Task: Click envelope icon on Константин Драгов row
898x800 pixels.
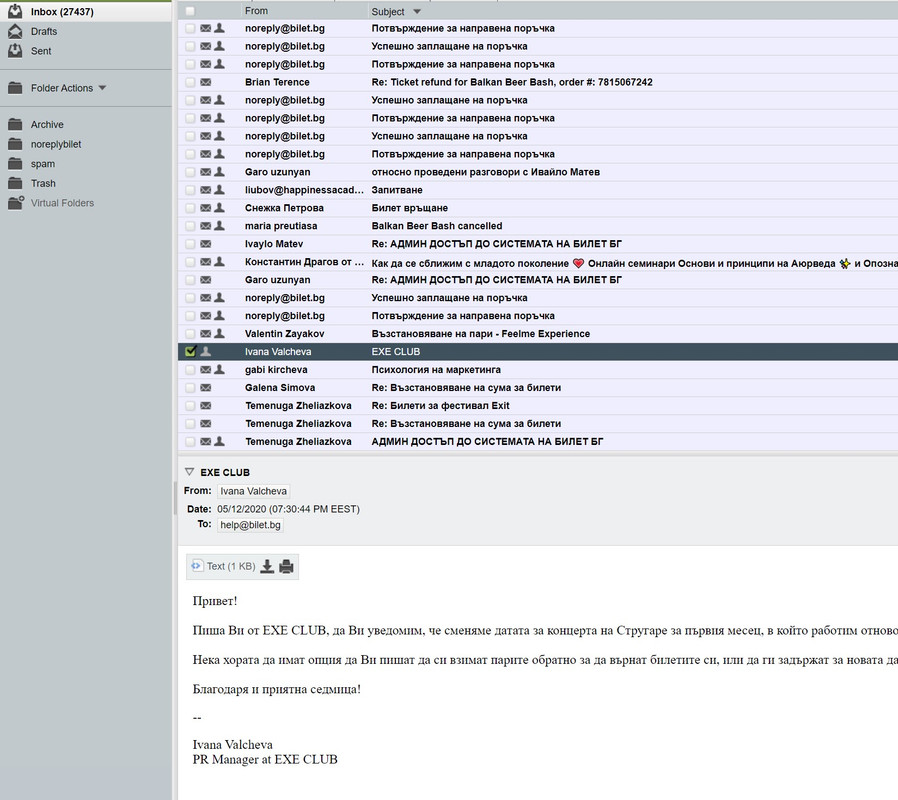Action: point(206,262)
